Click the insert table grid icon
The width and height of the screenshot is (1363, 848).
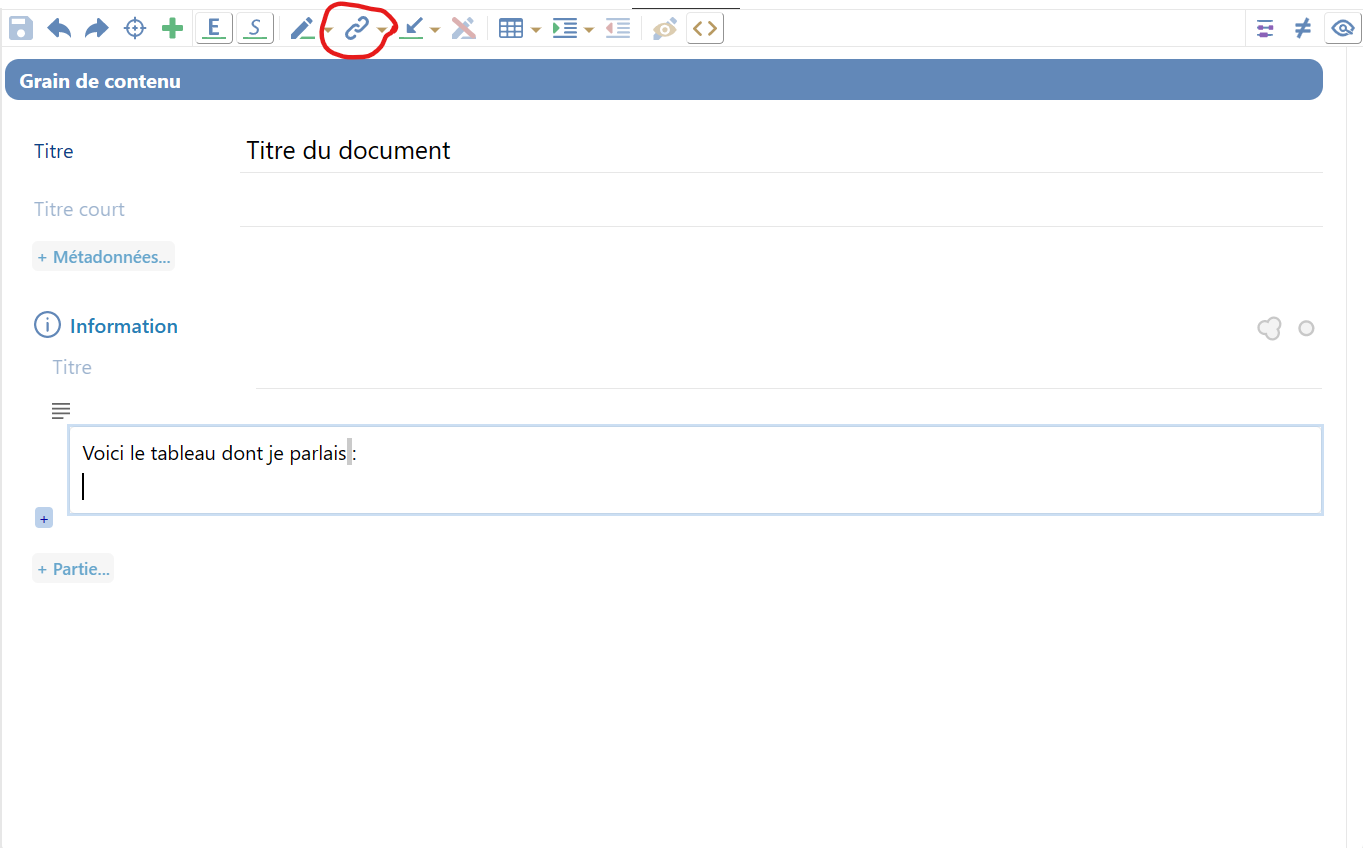point(511,29)
